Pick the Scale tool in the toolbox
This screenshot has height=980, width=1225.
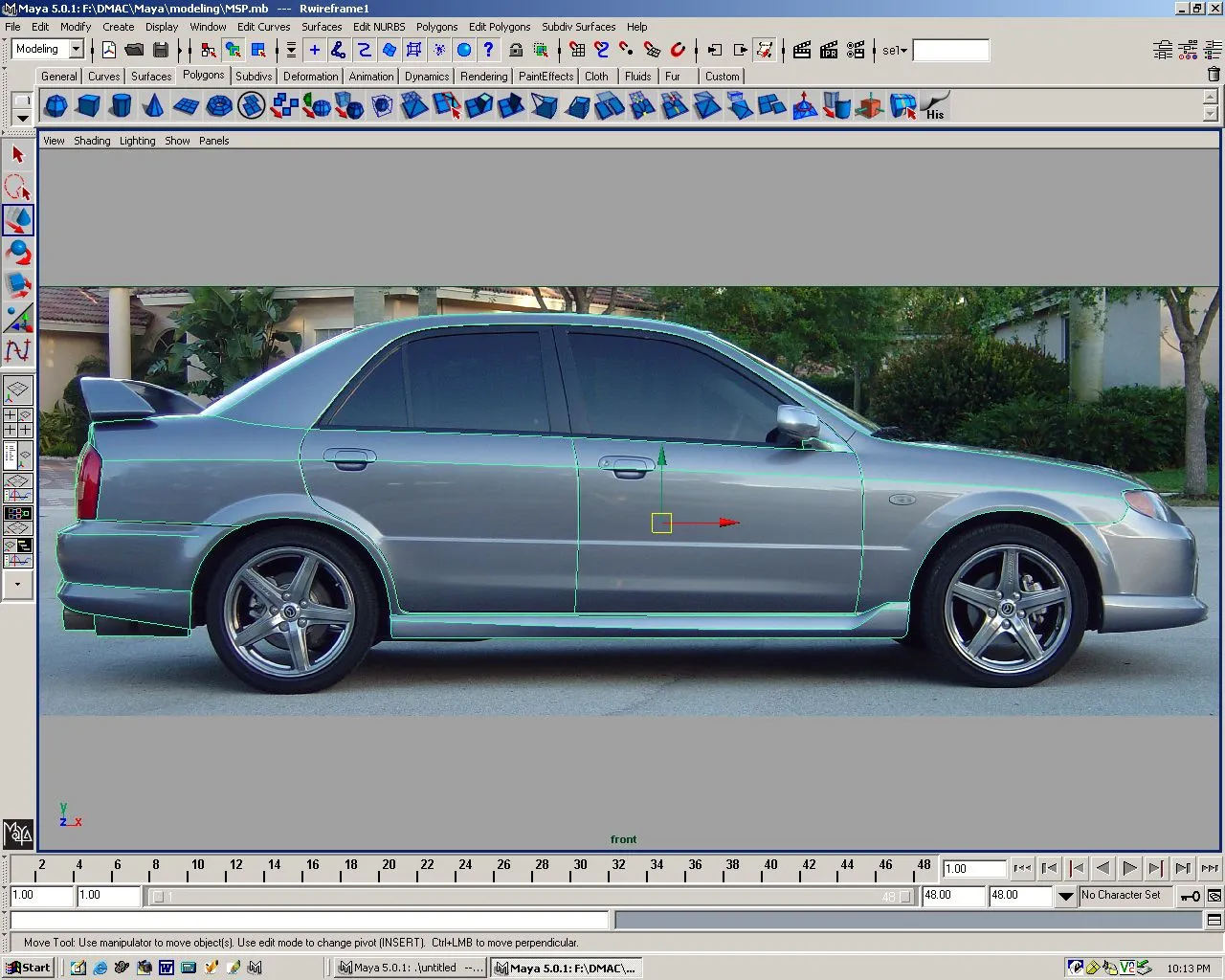18,284
